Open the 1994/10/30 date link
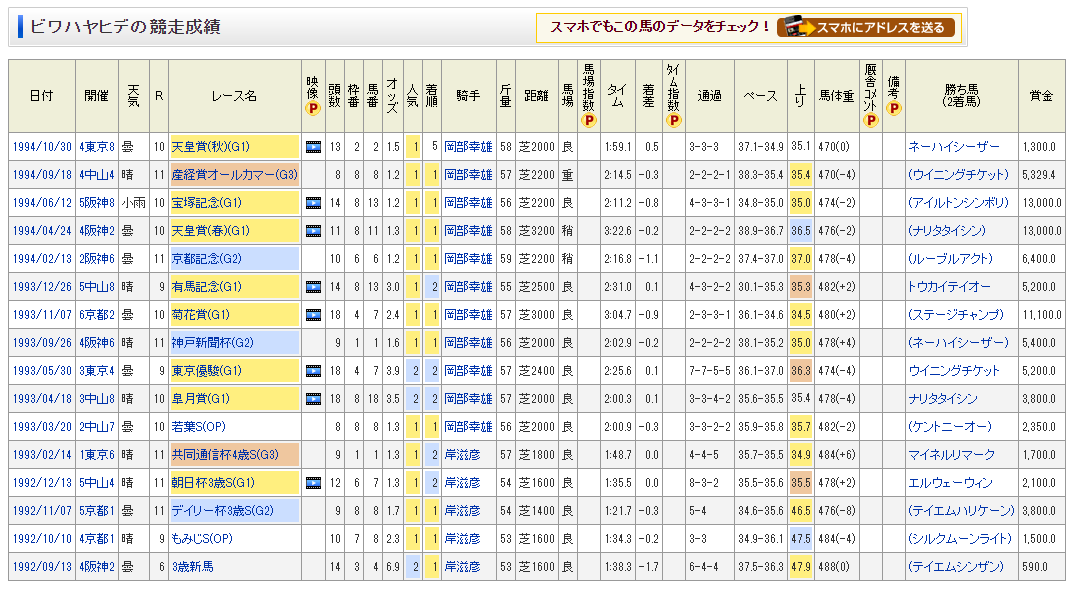The width and height of the screenshot is (1080, 592). [41, 147]
